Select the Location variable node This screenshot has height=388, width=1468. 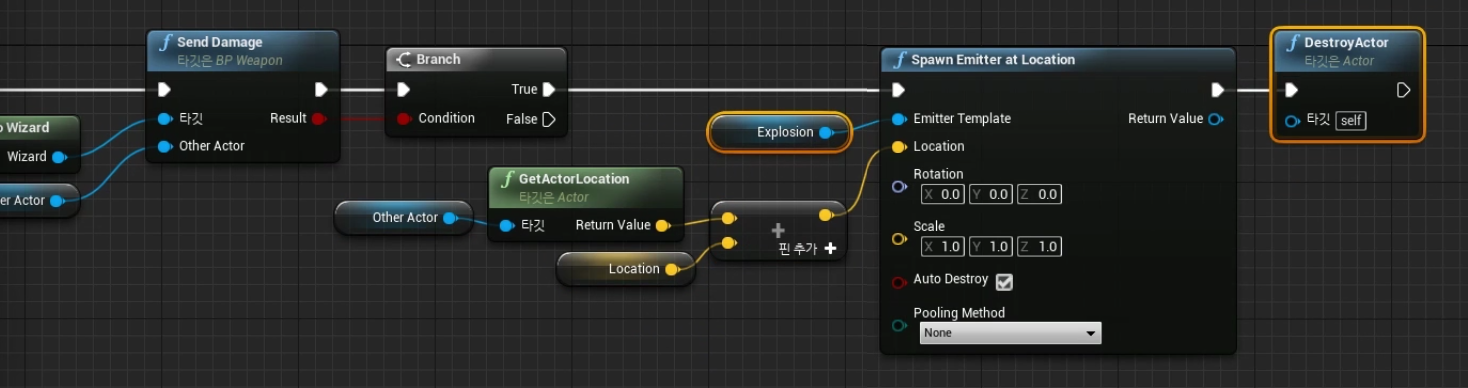pyautogui.click(x=626, y=269)
